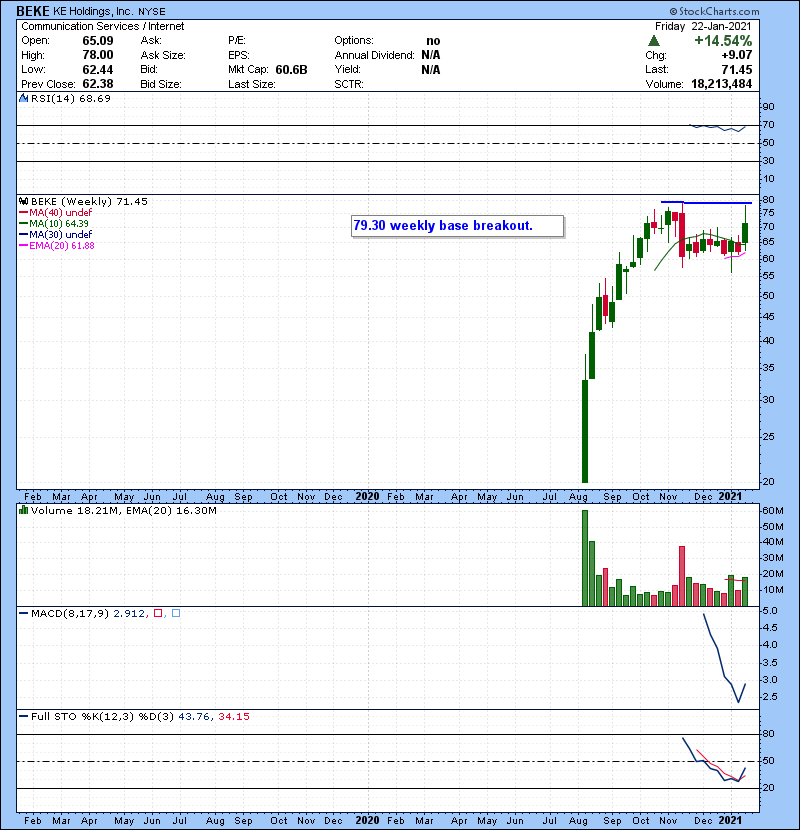
Task: Click the red square in the MACD legend
Action: click(158, 614)
